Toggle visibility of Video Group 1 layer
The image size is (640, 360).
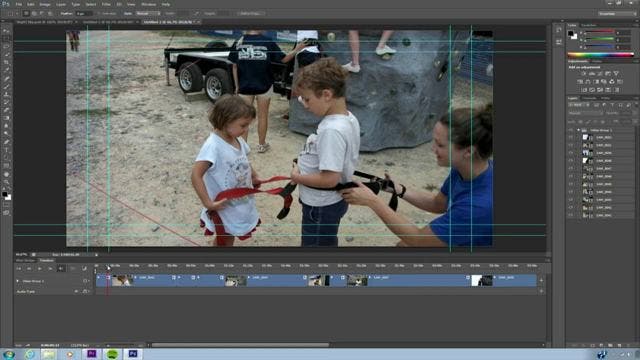pyautogui.click(x=571, y=130)
